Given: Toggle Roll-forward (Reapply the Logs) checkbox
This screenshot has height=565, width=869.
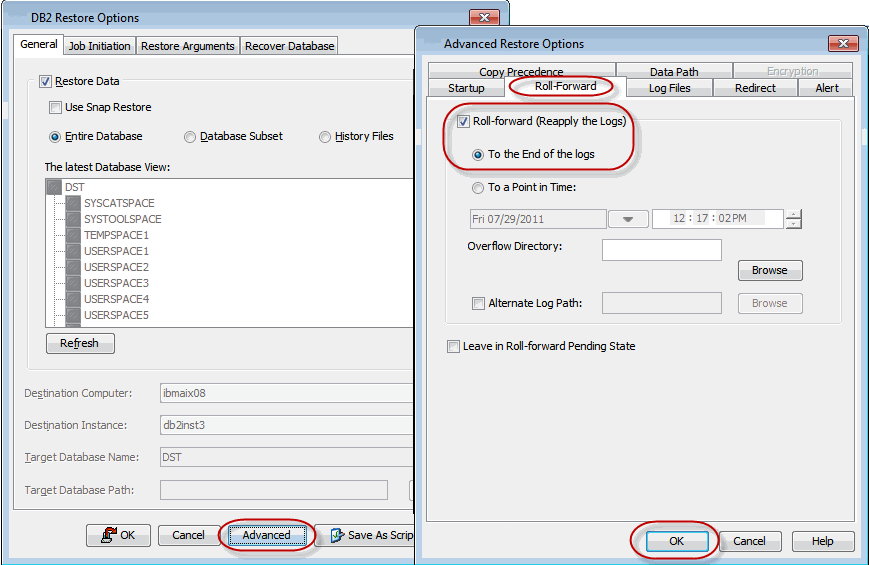Looking at the screenshot, I should coord(463,121).
